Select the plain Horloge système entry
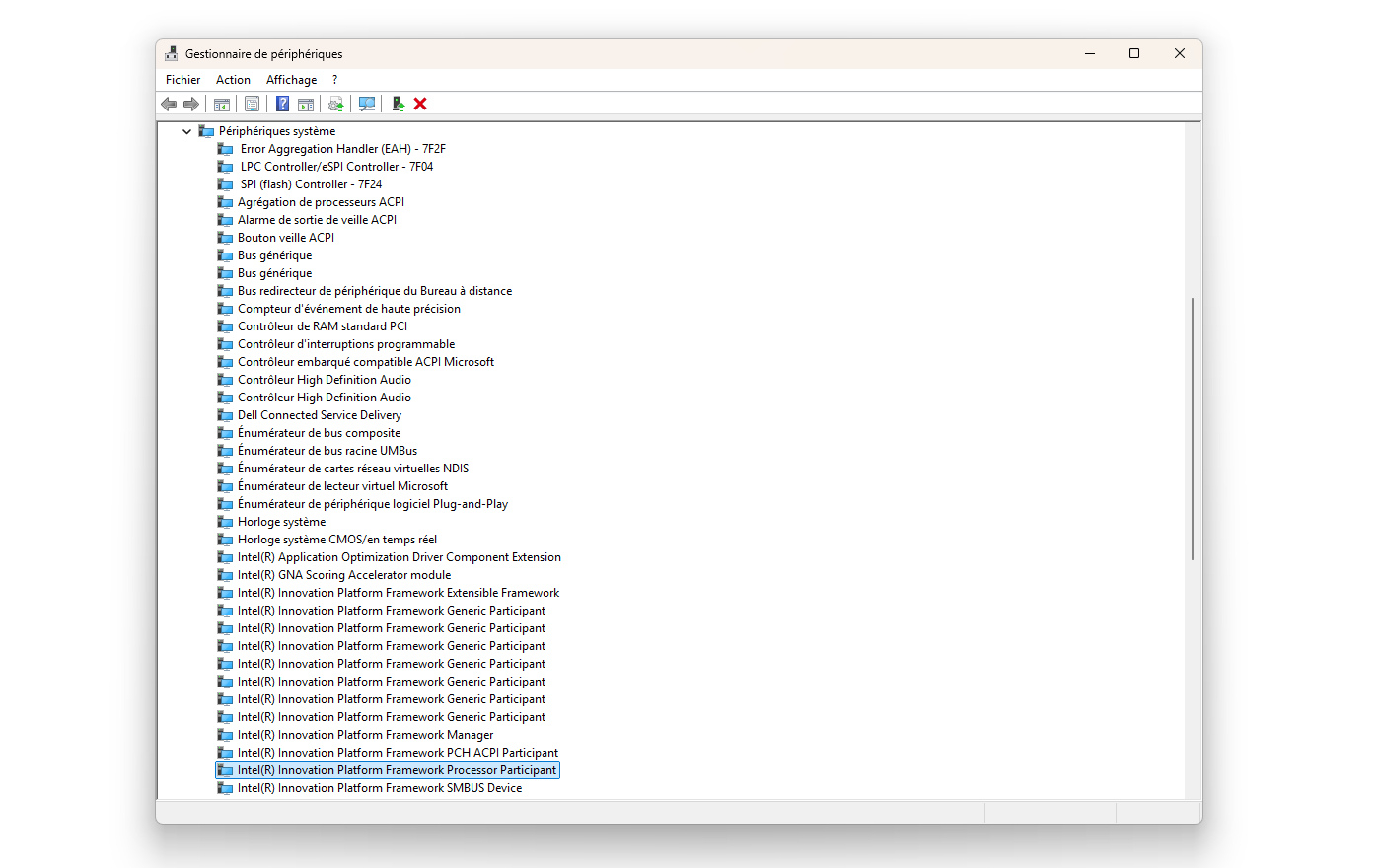The image size is (1381, 868). click(281, 522)
